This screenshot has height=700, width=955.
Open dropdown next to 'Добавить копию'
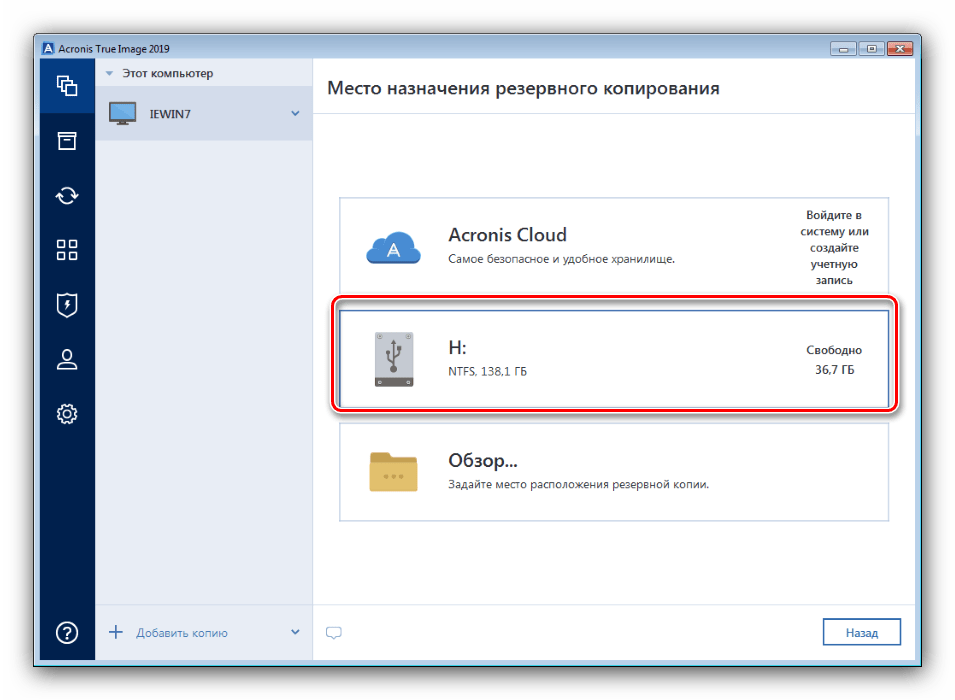[x=295, y=632]
